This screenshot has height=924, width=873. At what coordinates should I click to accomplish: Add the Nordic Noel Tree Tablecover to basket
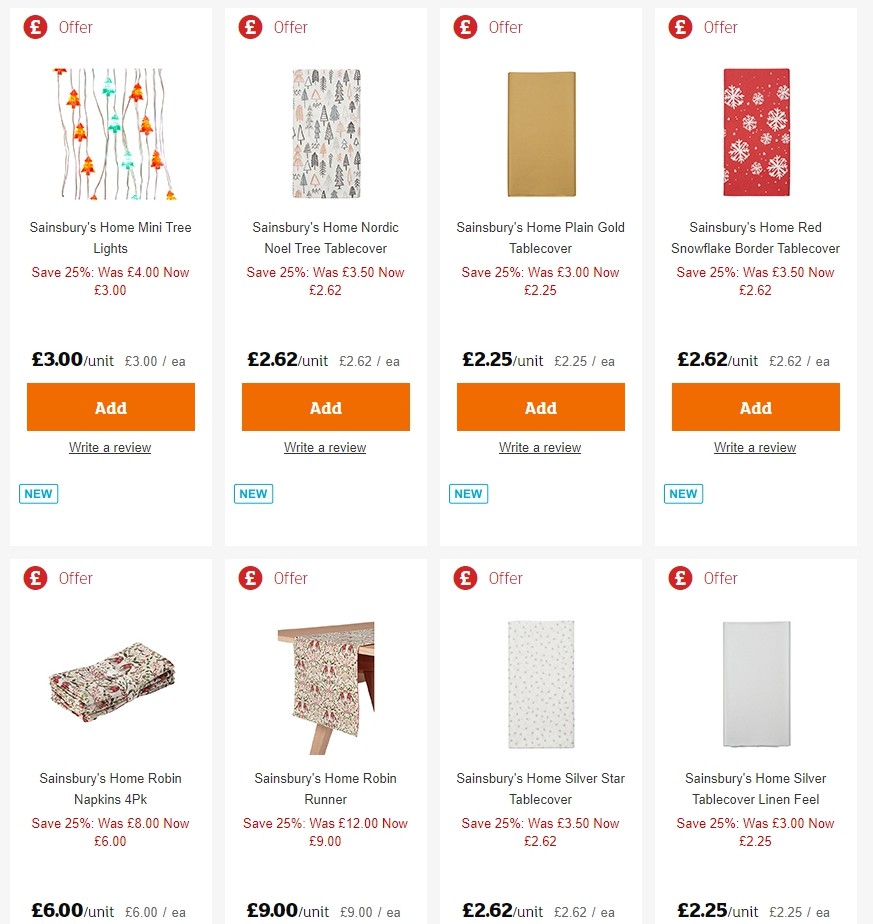tap(325, 407)
